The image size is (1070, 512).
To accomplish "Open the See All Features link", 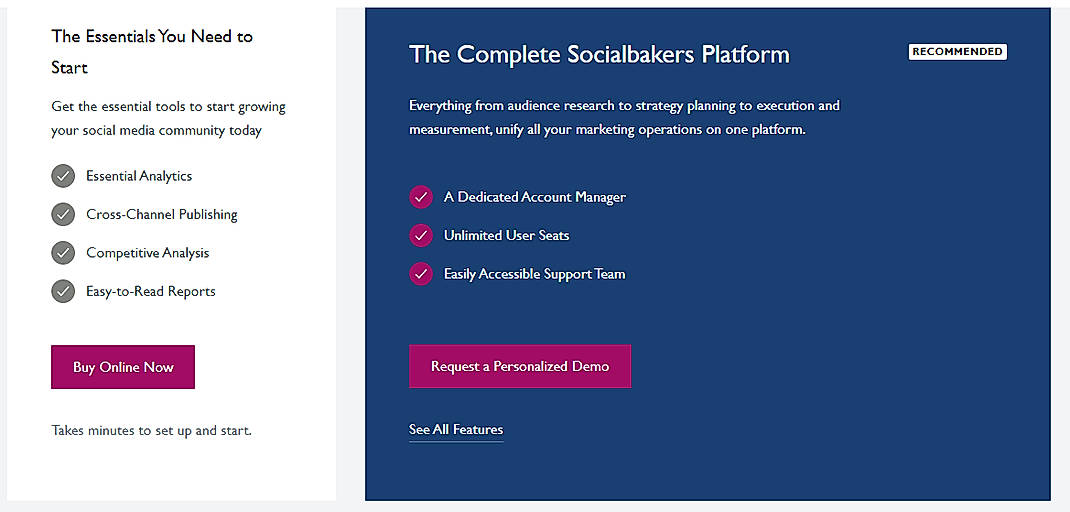I will (x=456, y=429).
